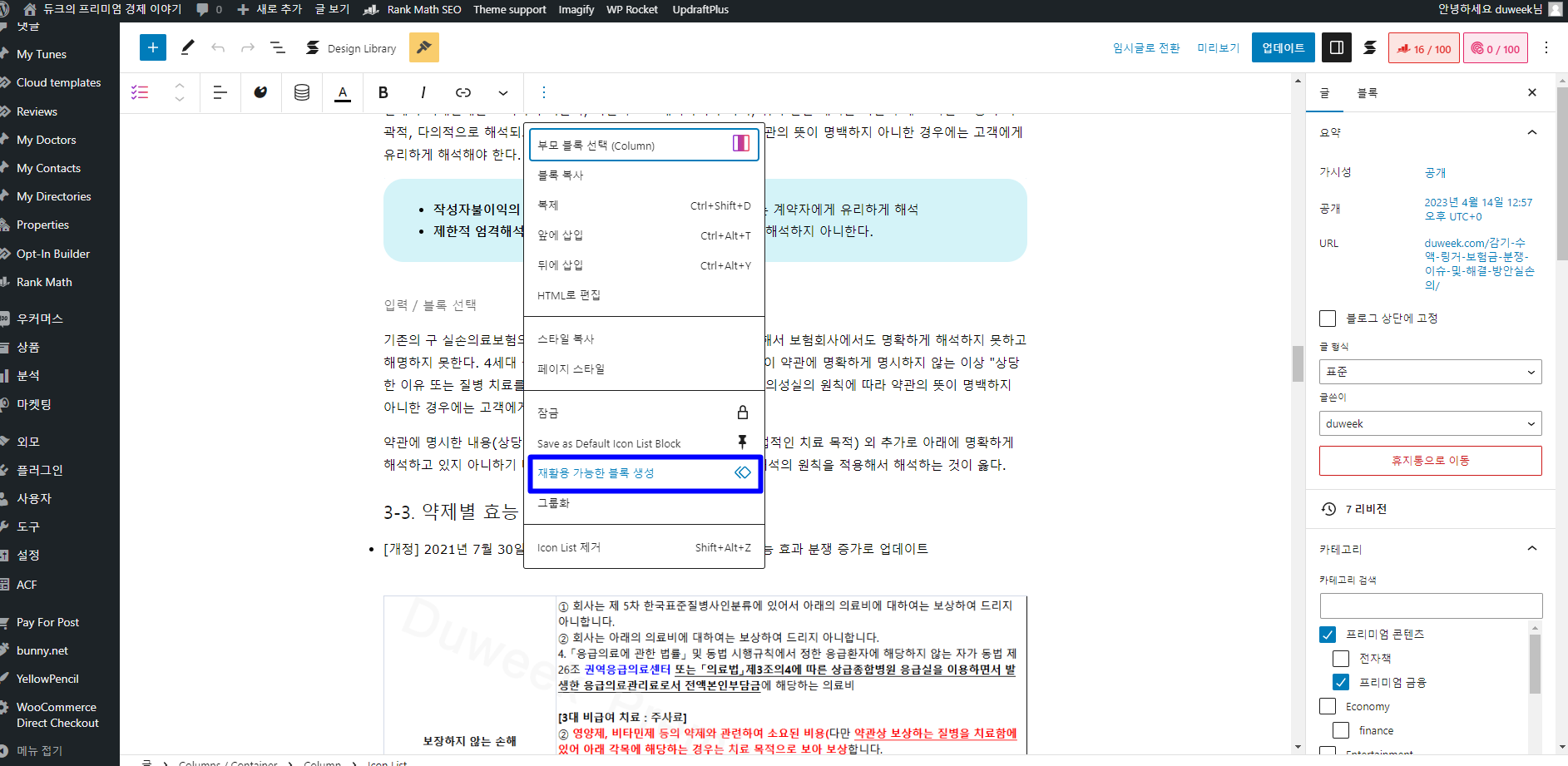
Task: Click the 휴지통으로 이동 button
Action: pyautogui.click(x=1431, y=461)
